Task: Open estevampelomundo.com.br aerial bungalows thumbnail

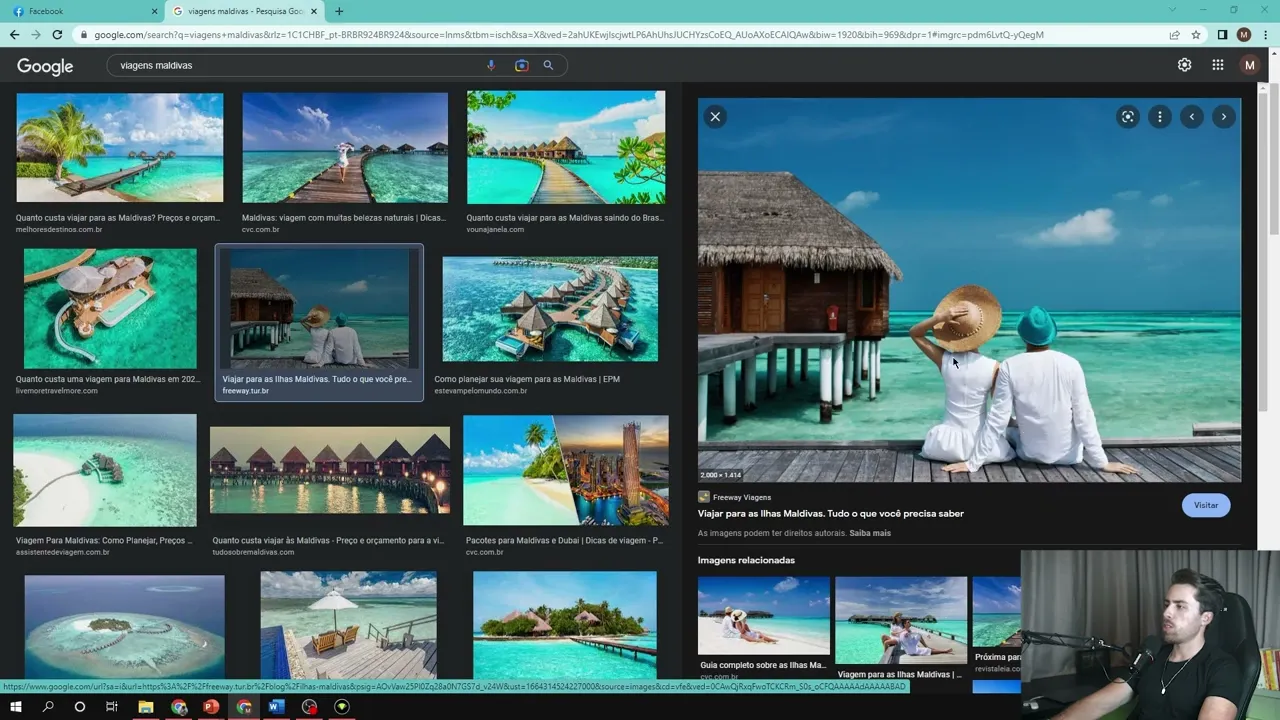Action: pos(550,309)
